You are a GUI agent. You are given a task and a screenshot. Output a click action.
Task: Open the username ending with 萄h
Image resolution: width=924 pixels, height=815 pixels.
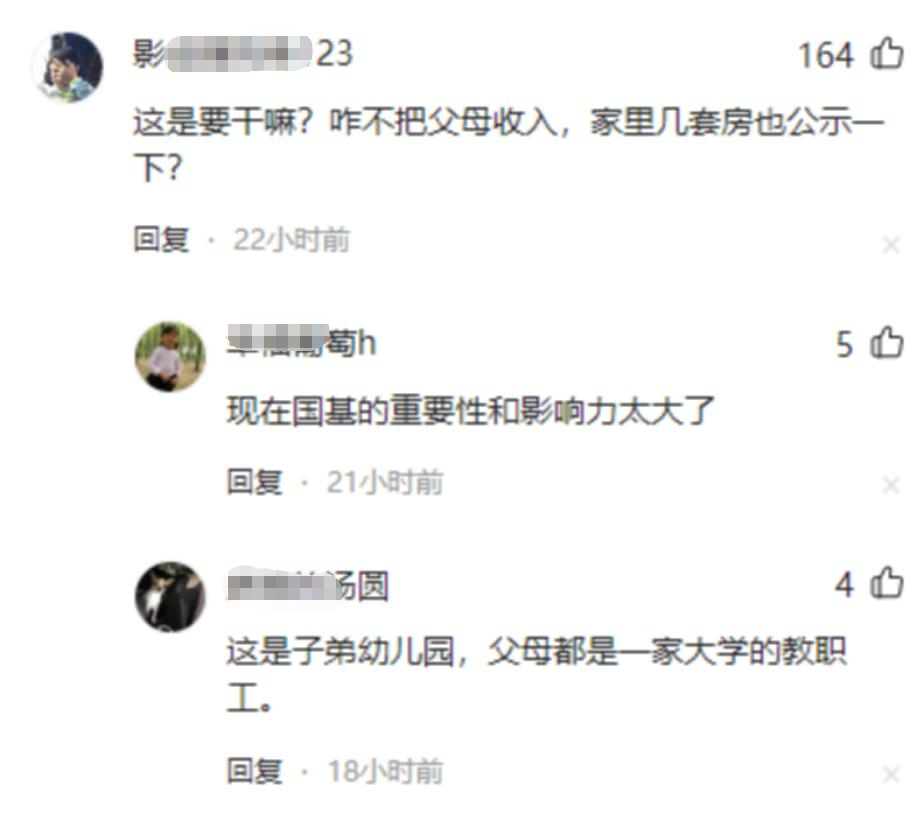coord(302,342)
